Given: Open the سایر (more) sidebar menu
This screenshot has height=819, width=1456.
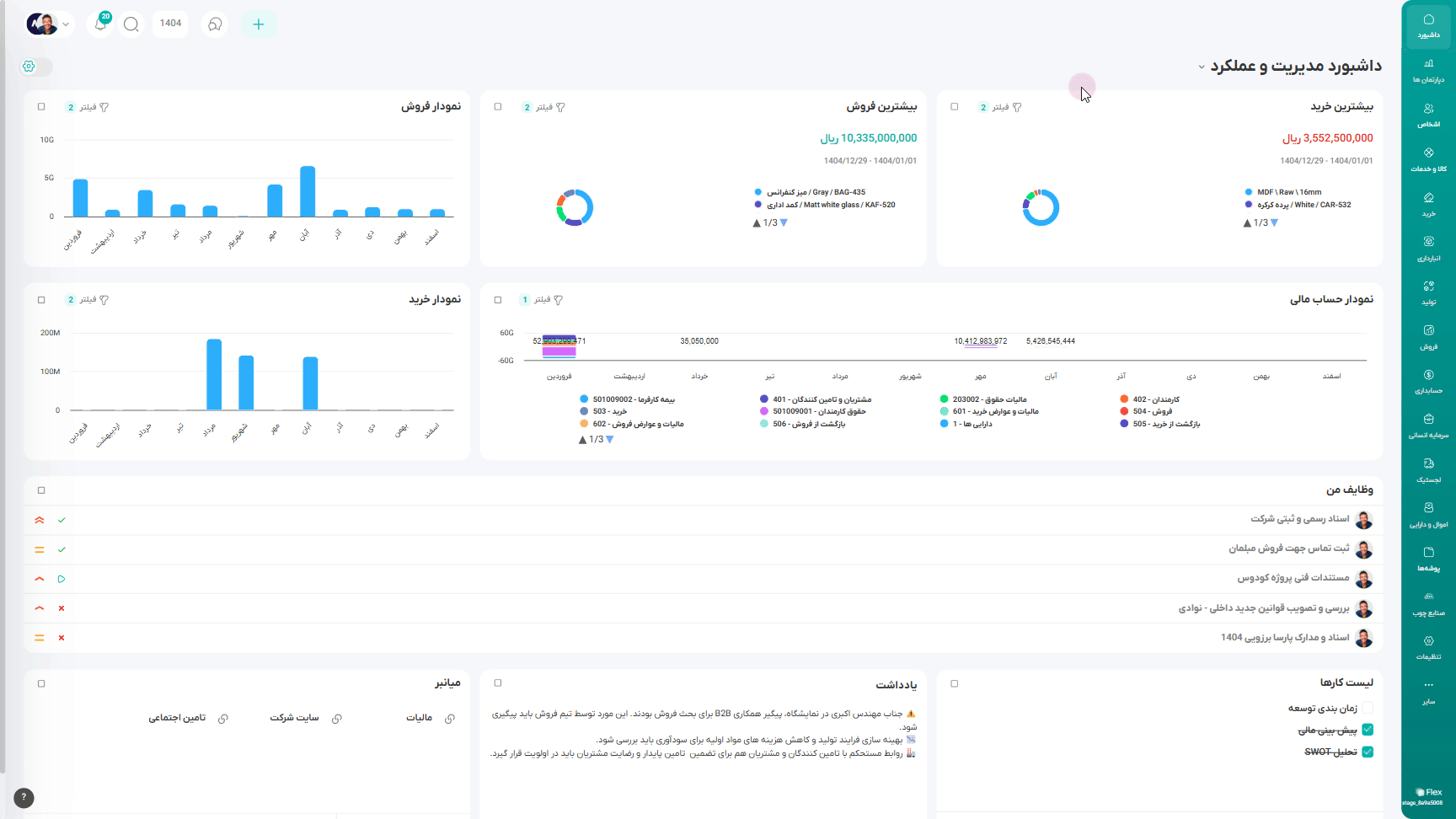Looking at the screenshot, I should [x=1428, y=691].
